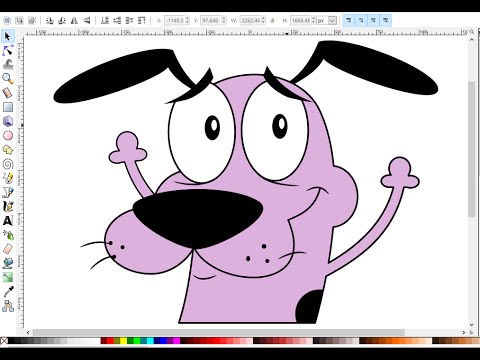480x360 pixels.
Task: Pick the bright red palette swatch
Action: click(x=110, y=341)
